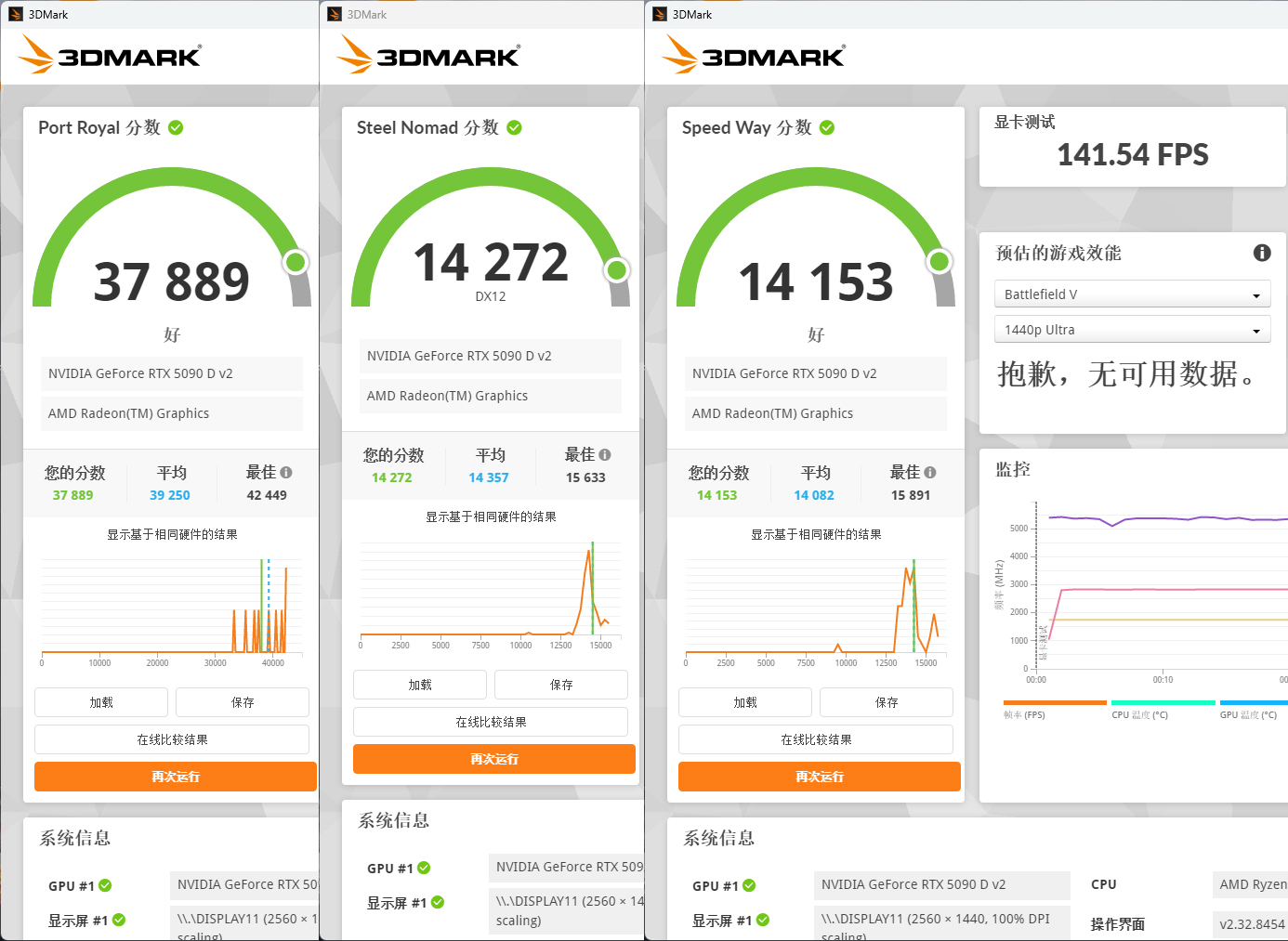1288x941 pixels.
Task: Click the green validation check beside Port Royal 分数
Action: (176, 127)
